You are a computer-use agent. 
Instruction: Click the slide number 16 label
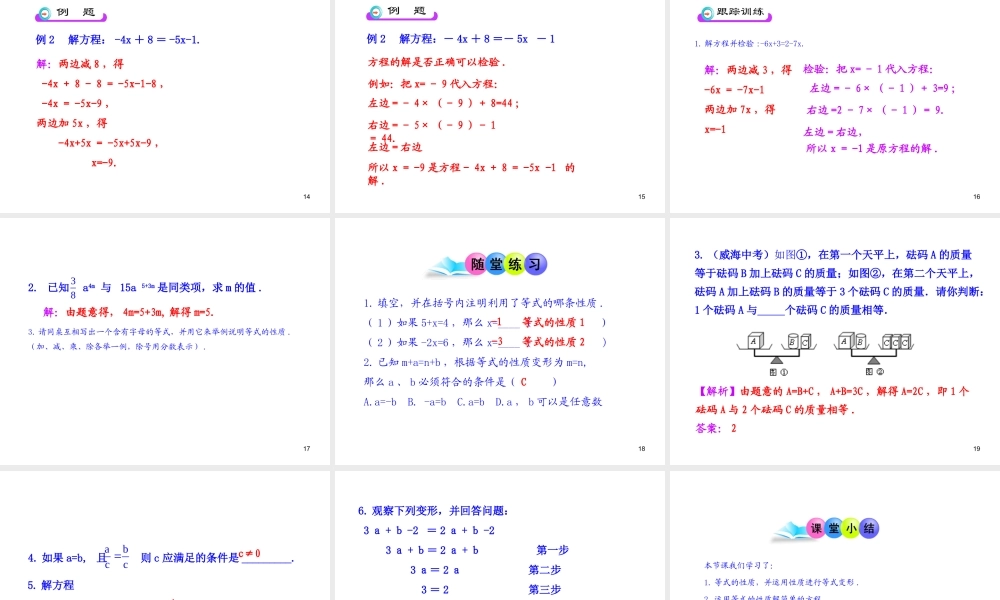(976, 197)
